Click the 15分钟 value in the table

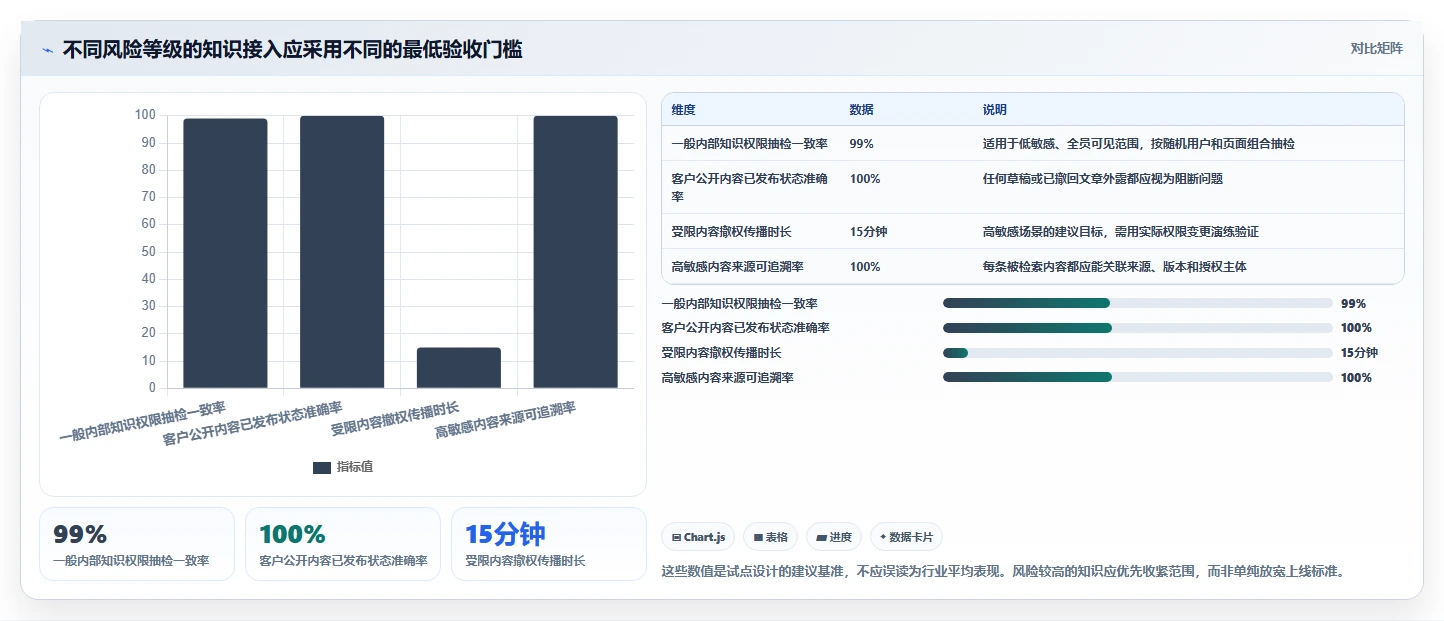[x=868, y=232]
